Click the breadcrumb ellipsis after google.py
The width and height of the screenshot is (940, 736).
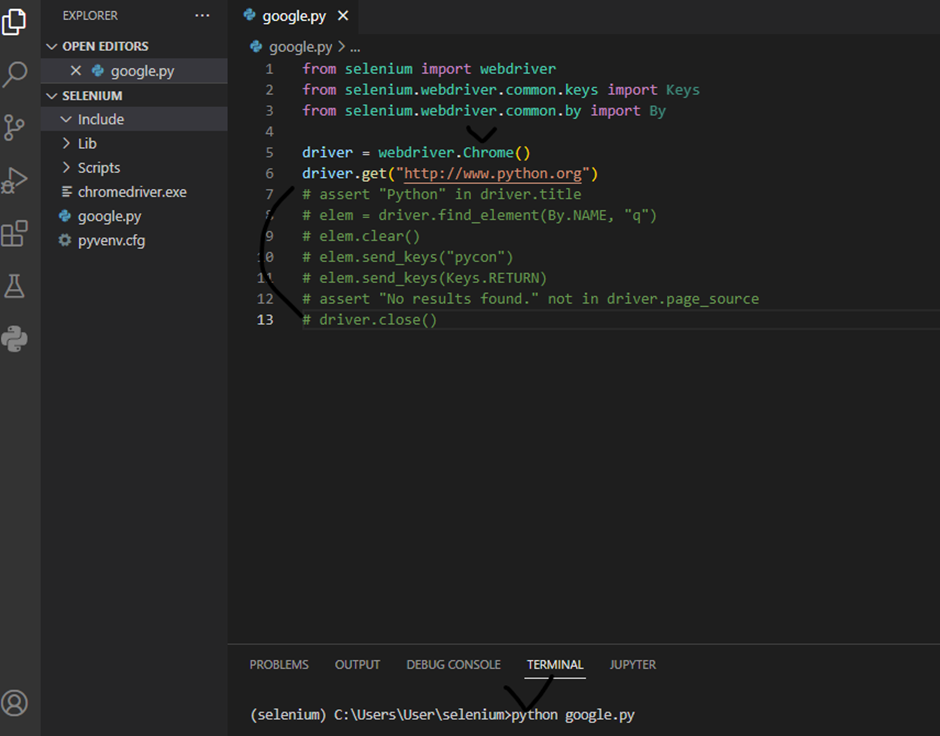click(x=355, y=48)
